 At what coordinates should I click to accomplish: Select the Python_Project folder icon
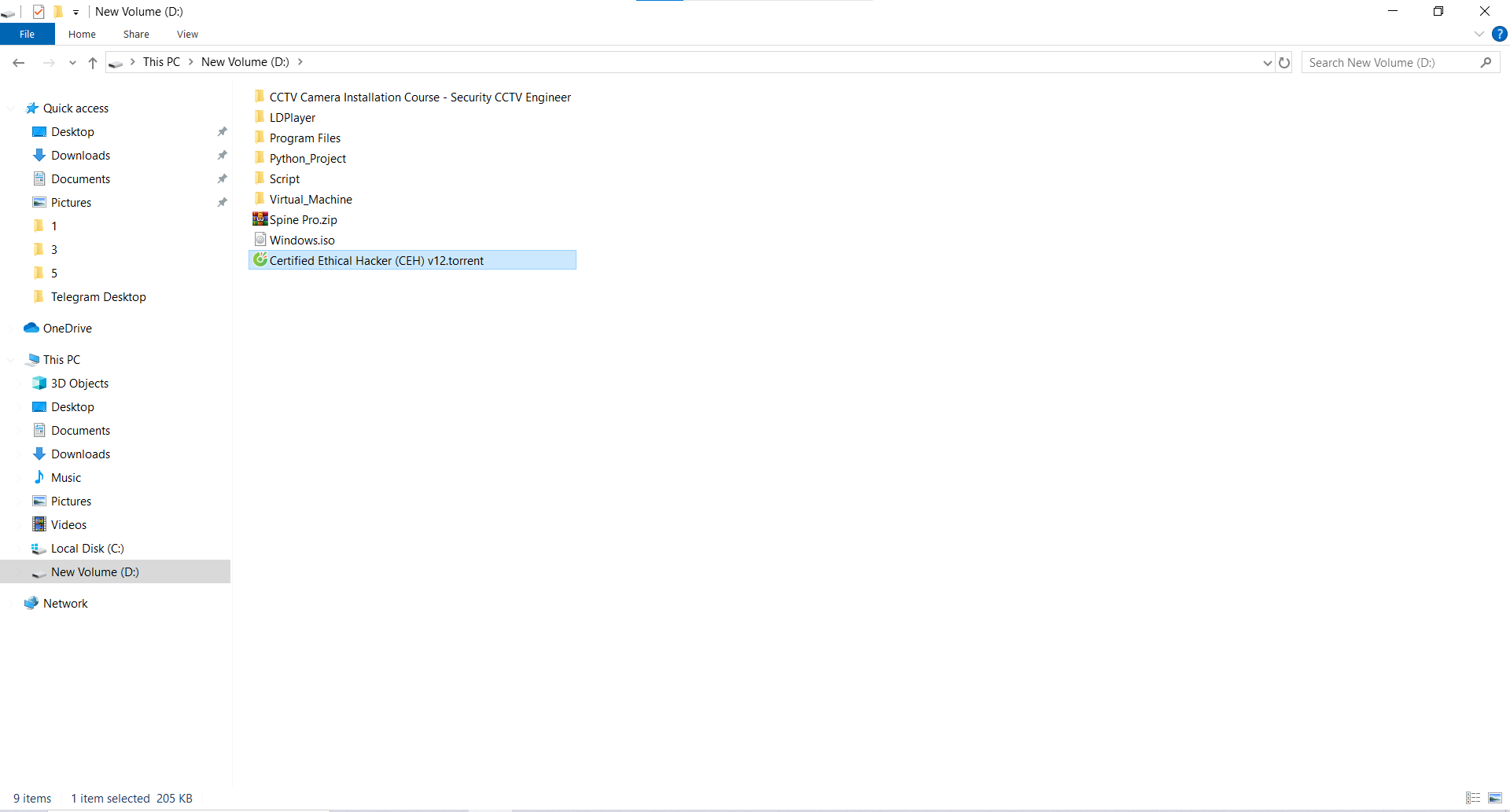(260, 158)
